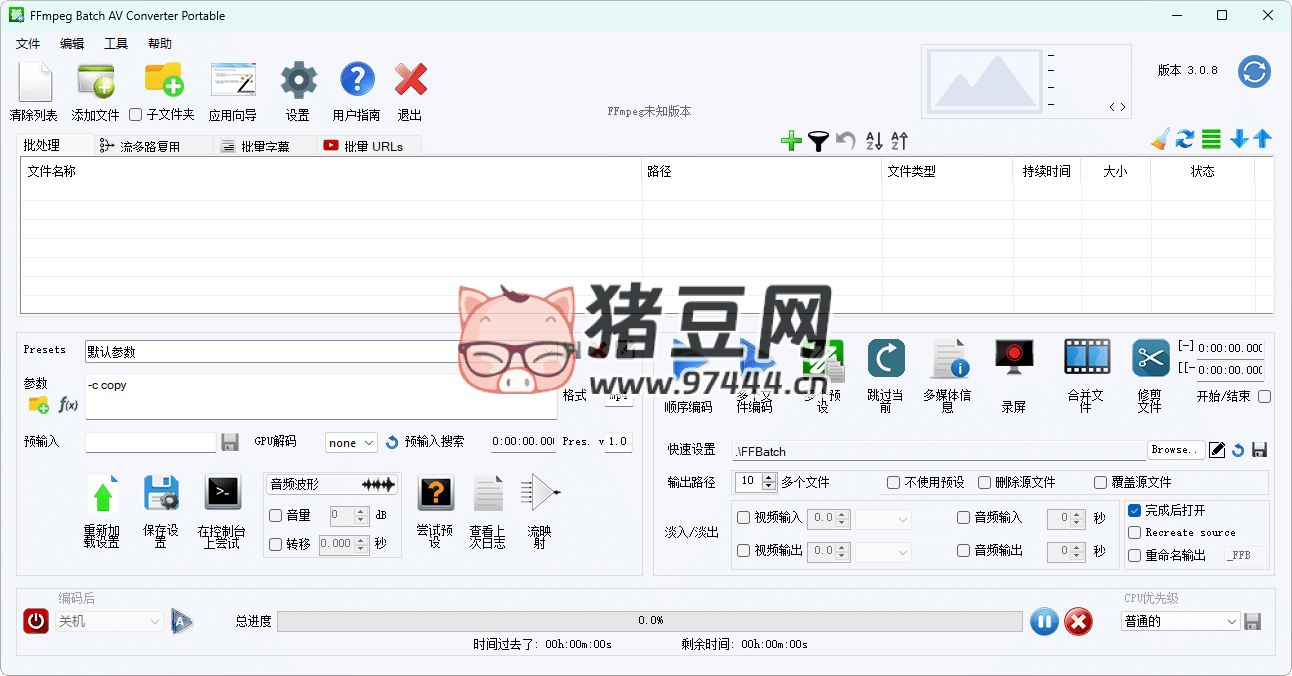Enable 音频输出 fade checkbox
Image resolution: width=1292 pixels, height=676 pixels.
coord(964,551)
